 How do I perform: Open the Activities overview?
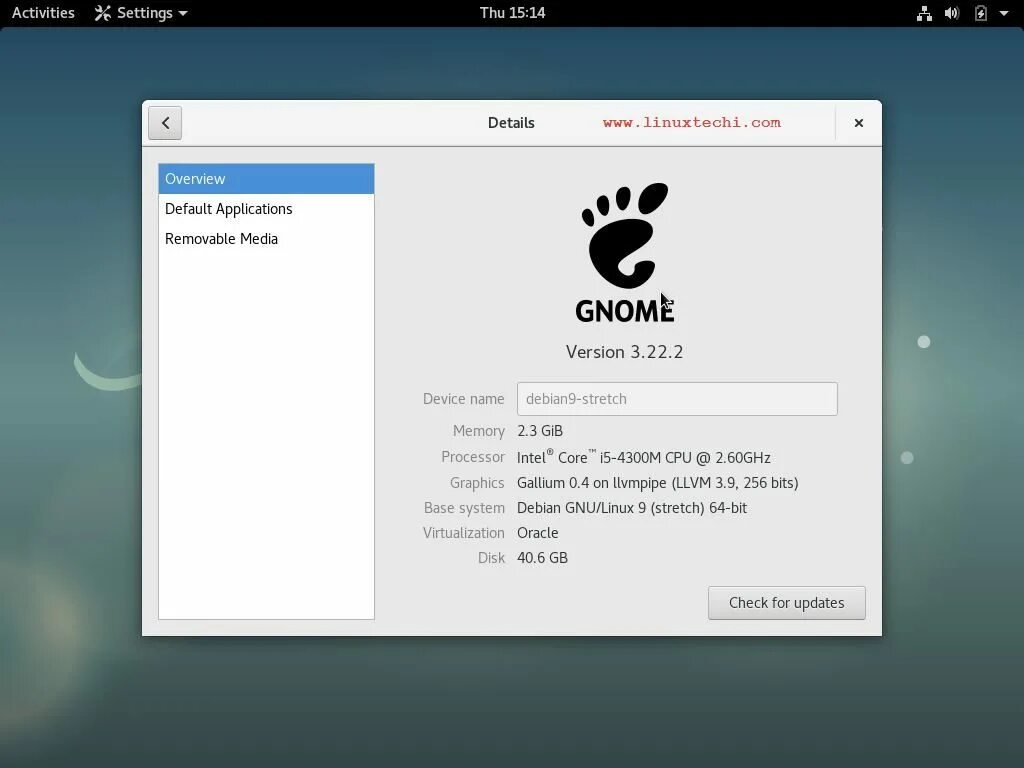43,13
